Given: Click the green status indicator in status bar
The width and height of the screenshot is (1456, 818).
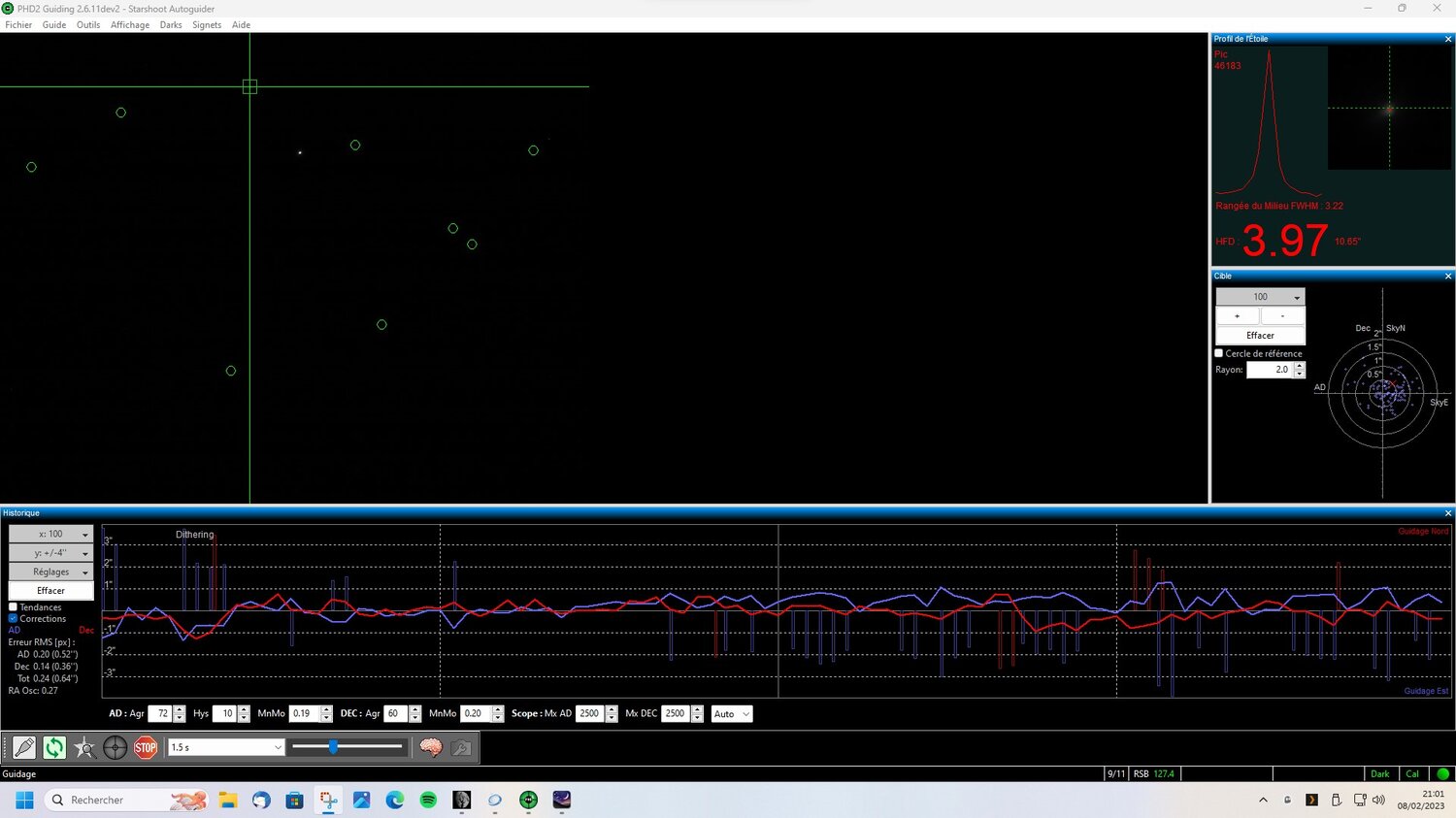Looking at the screenshot, I should pos(1442,773).
